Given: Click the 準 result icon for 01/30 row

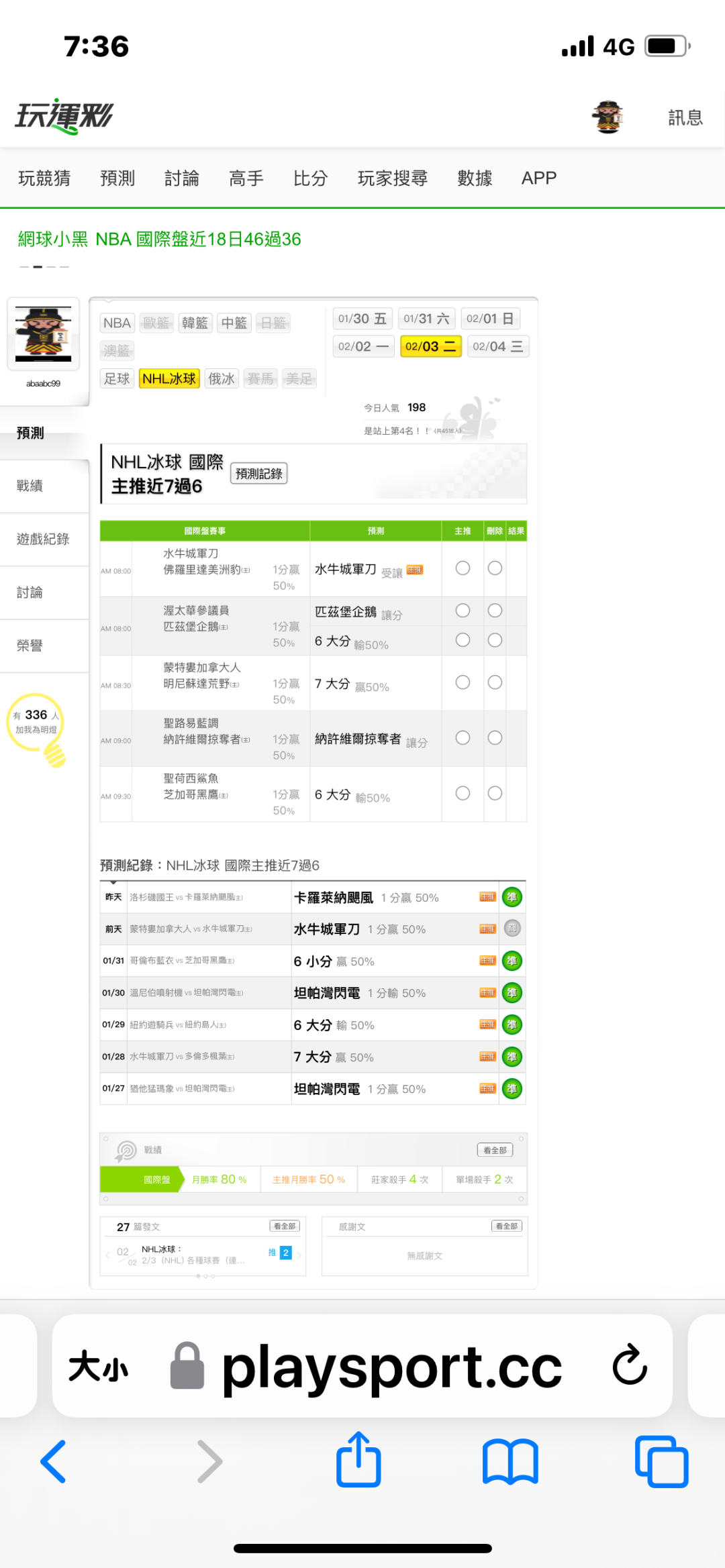Looking at the screenshot, I should tap(512, 992).
